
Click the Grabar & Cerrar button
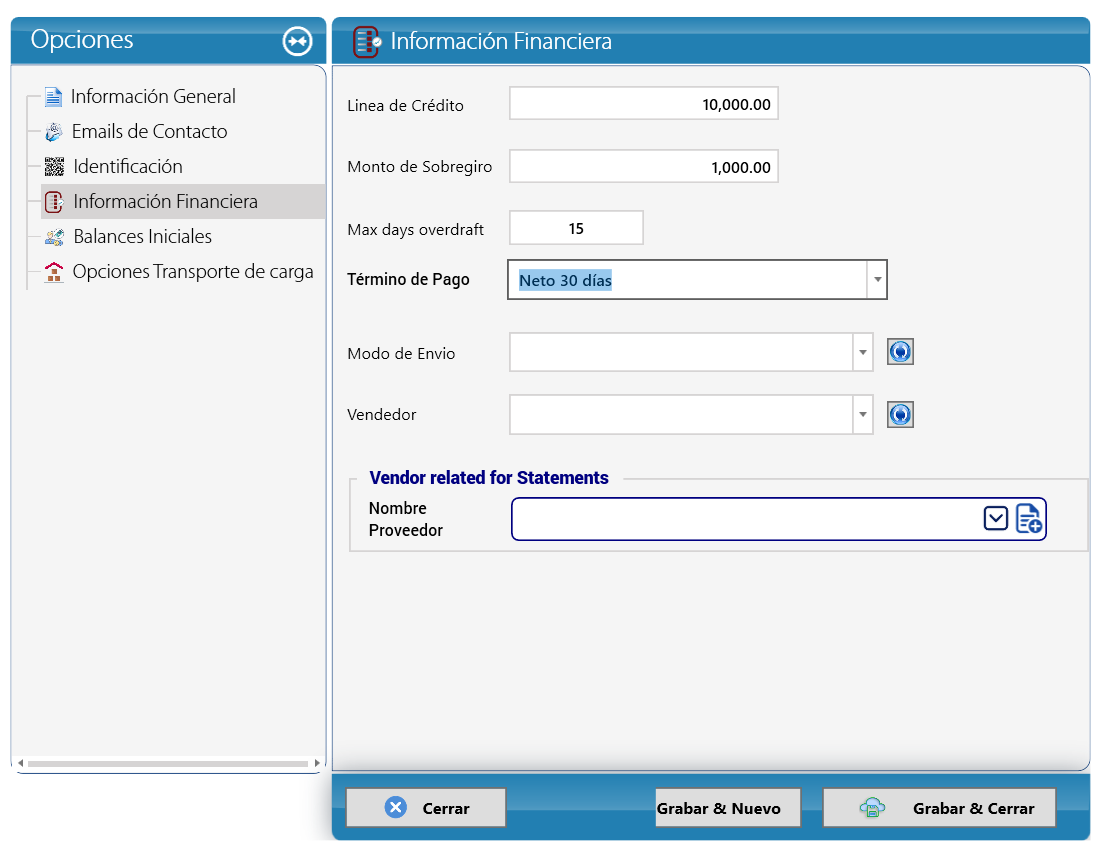point(939,808)
